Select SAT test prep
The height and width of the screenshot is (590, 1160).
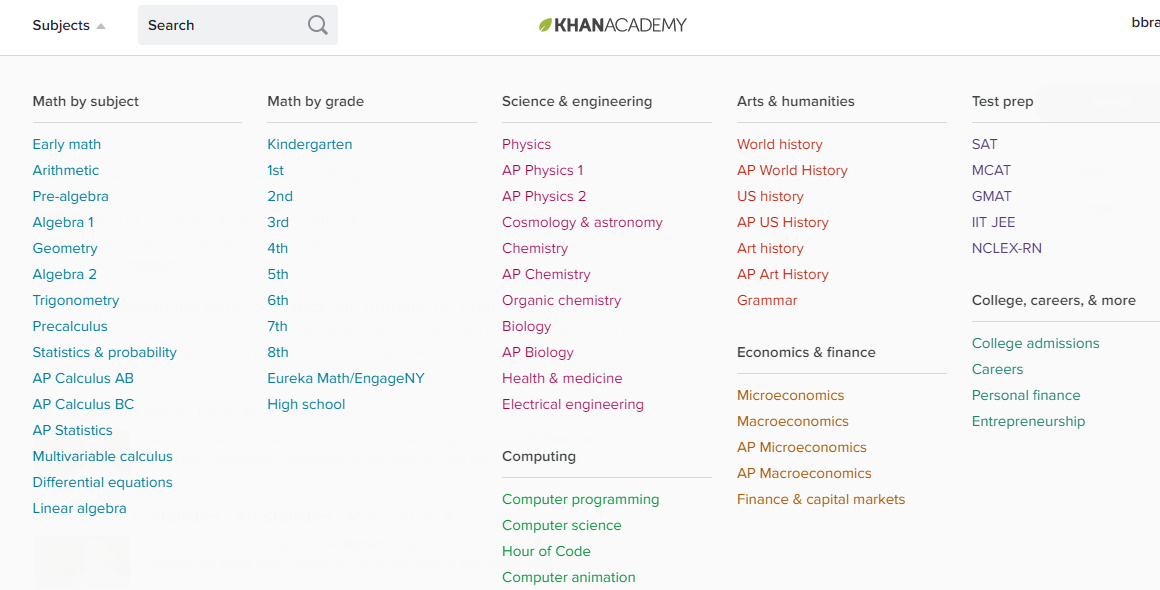(984, 144)
